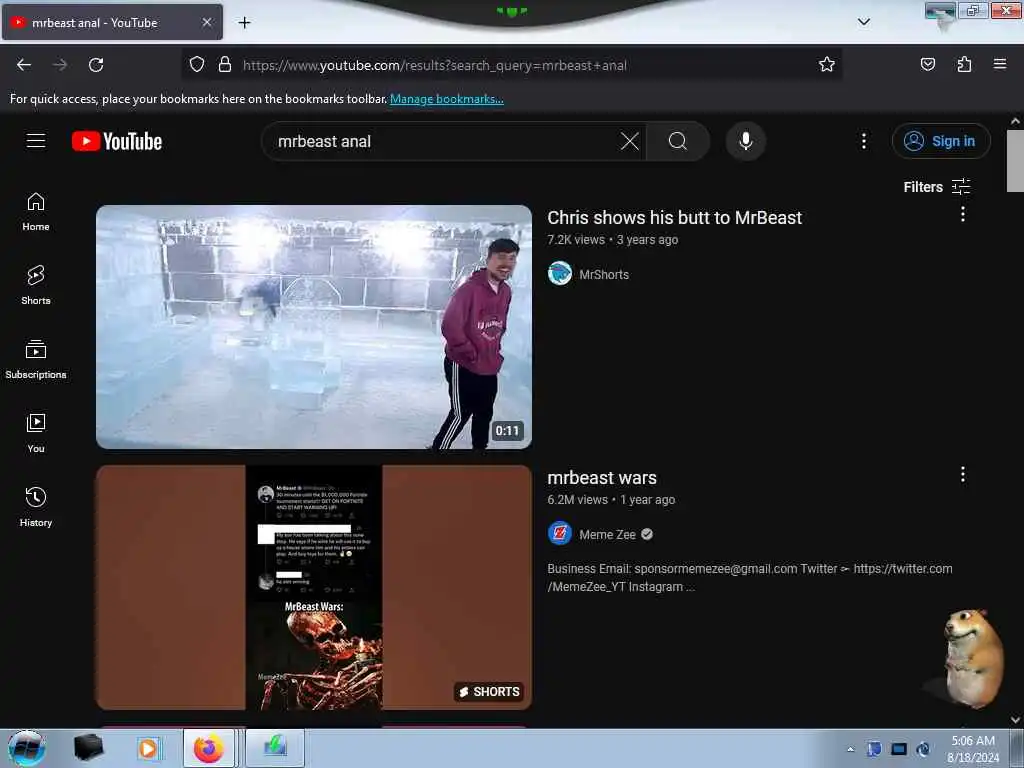
Task: Save to Pocket using the toolbar icon
Action: (x=927, y=64)
